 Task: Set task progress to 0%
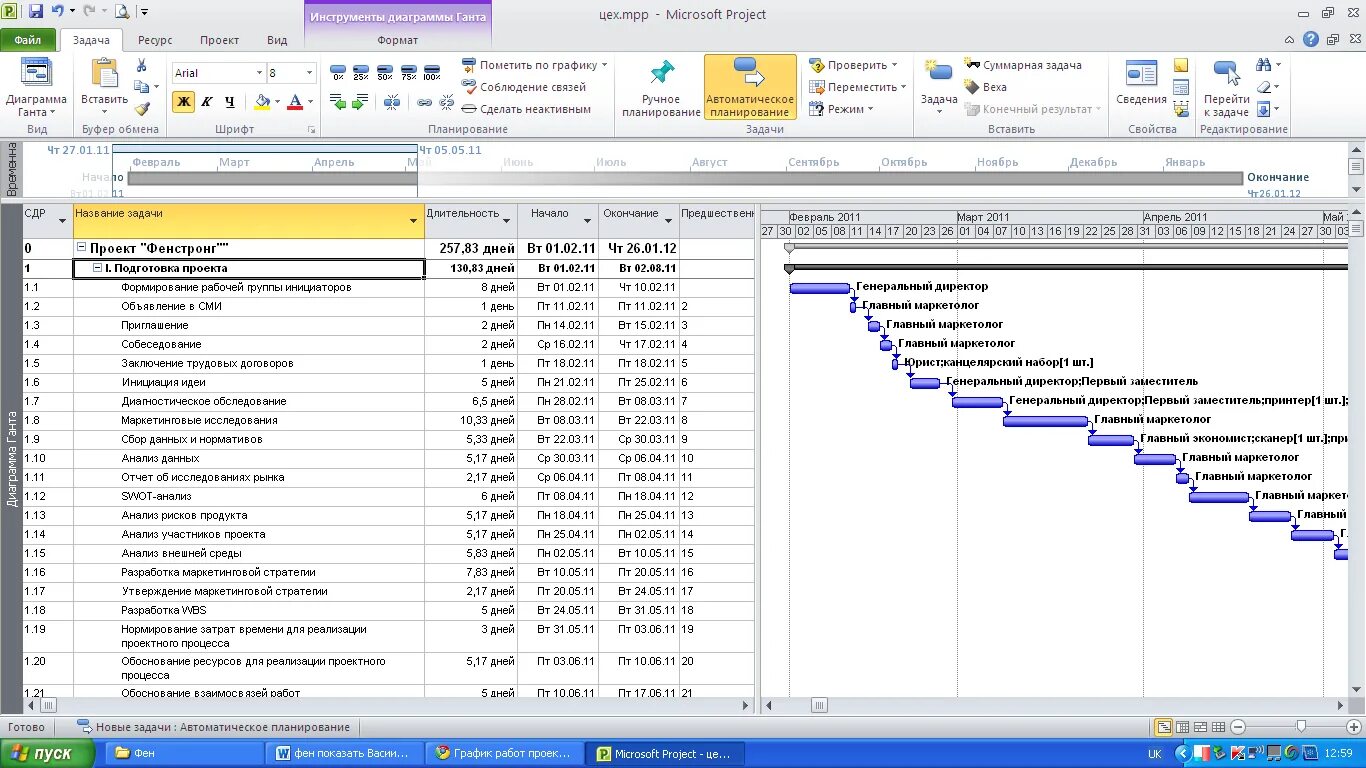pyautogui.click(x=338, y=71)
